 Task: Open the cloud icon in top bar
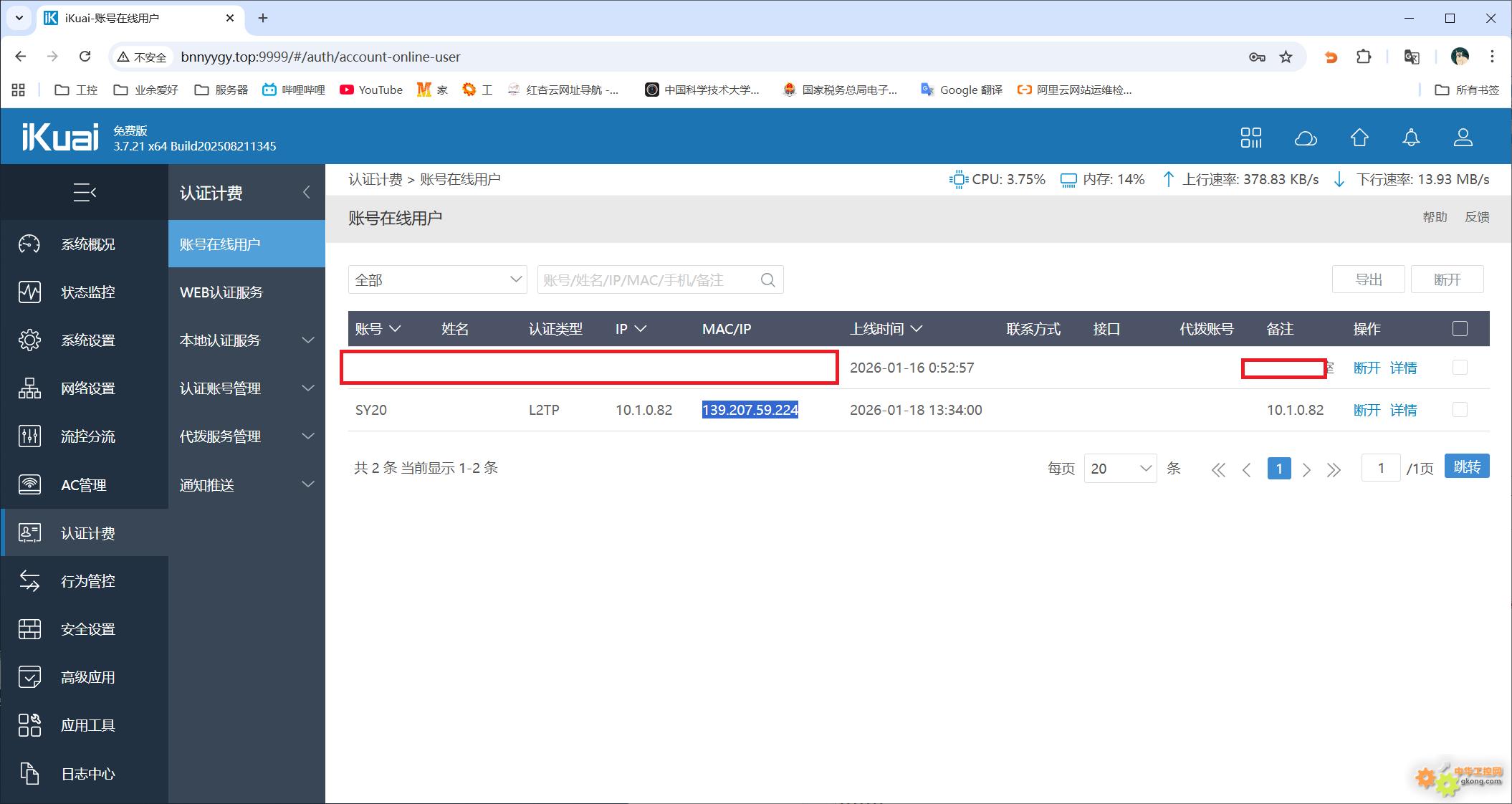pyautogui.click(x=1306, y=138)
